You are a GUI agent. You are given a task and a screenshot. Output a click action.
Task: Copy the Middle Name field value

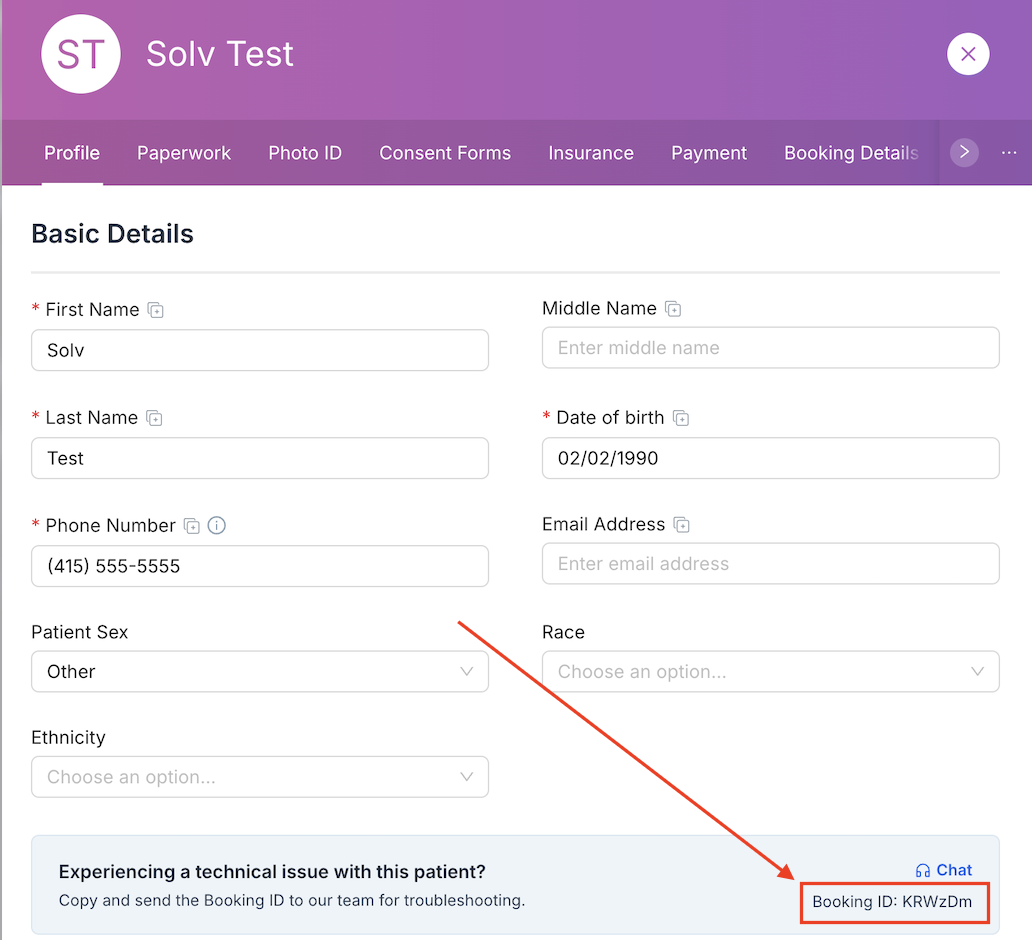673,309
